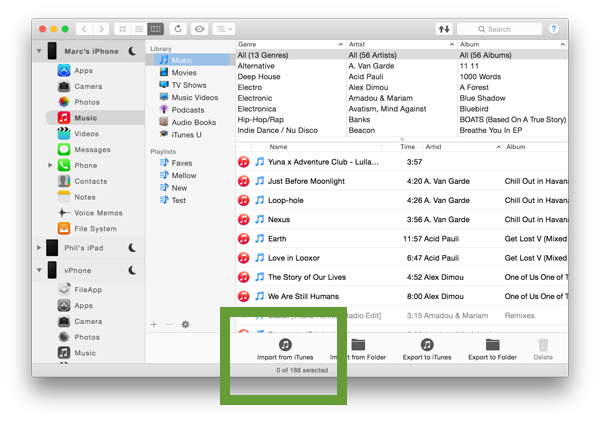Open the playlist gear settings button
The height and width of the screenshot is (422, 600).
(185, 324)
